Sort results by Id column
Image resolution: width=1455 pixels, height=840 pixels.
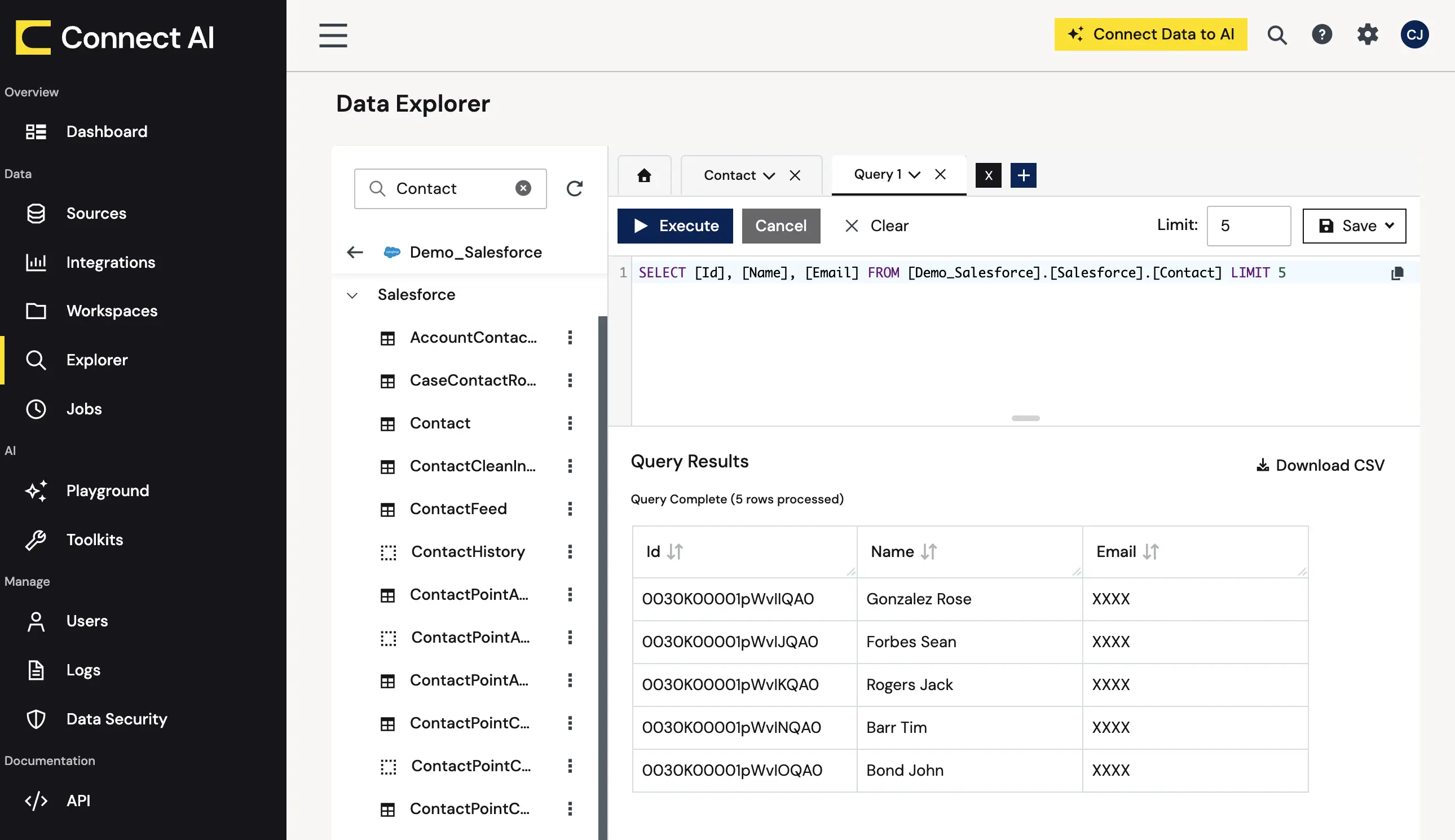point(674,551)
